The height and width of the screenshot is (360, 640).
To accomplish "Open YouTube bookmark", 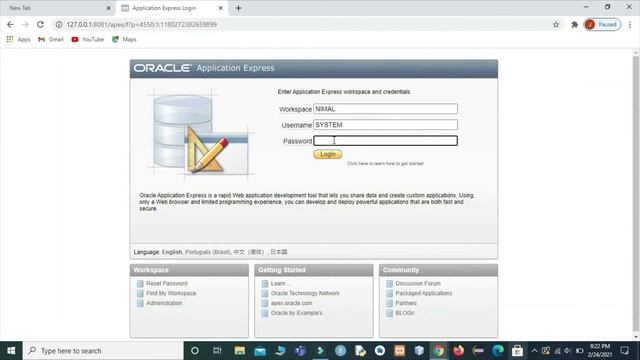I will click(x=87, y=40).
